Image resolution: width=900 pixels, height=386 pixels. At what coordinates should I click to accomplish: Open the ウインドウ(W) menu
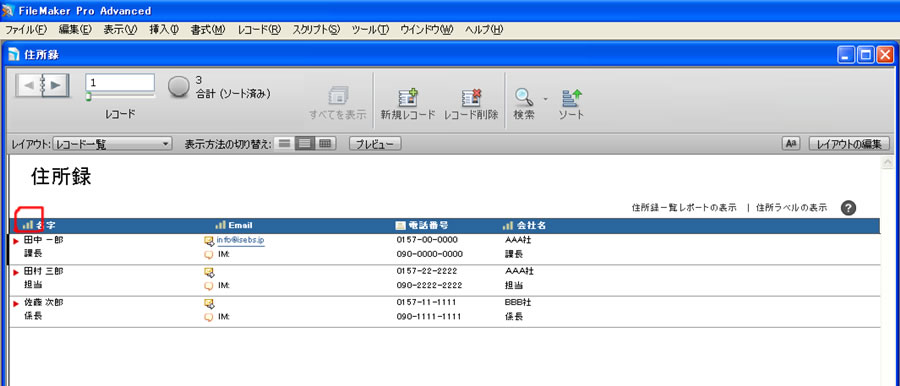click(x=427, y=30)
